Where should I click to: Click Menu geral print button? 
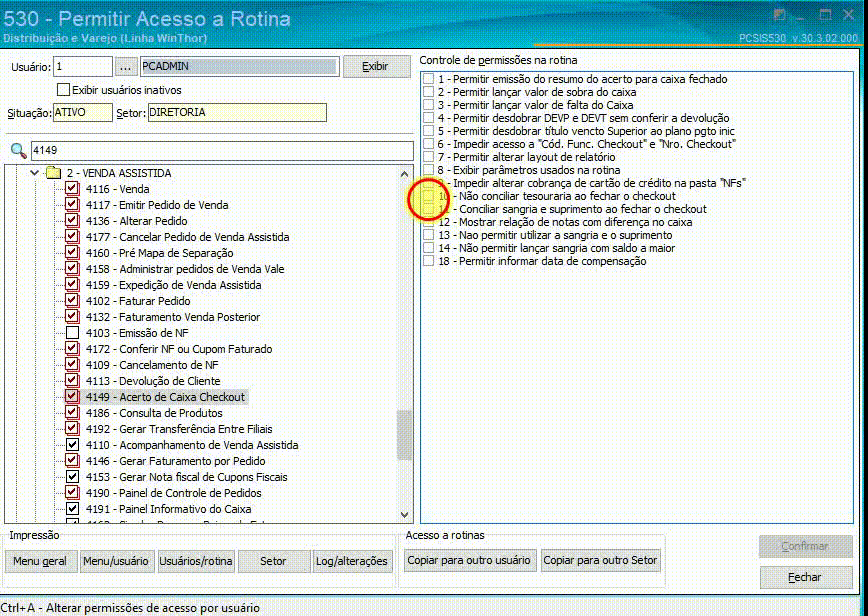pos(40,561)
